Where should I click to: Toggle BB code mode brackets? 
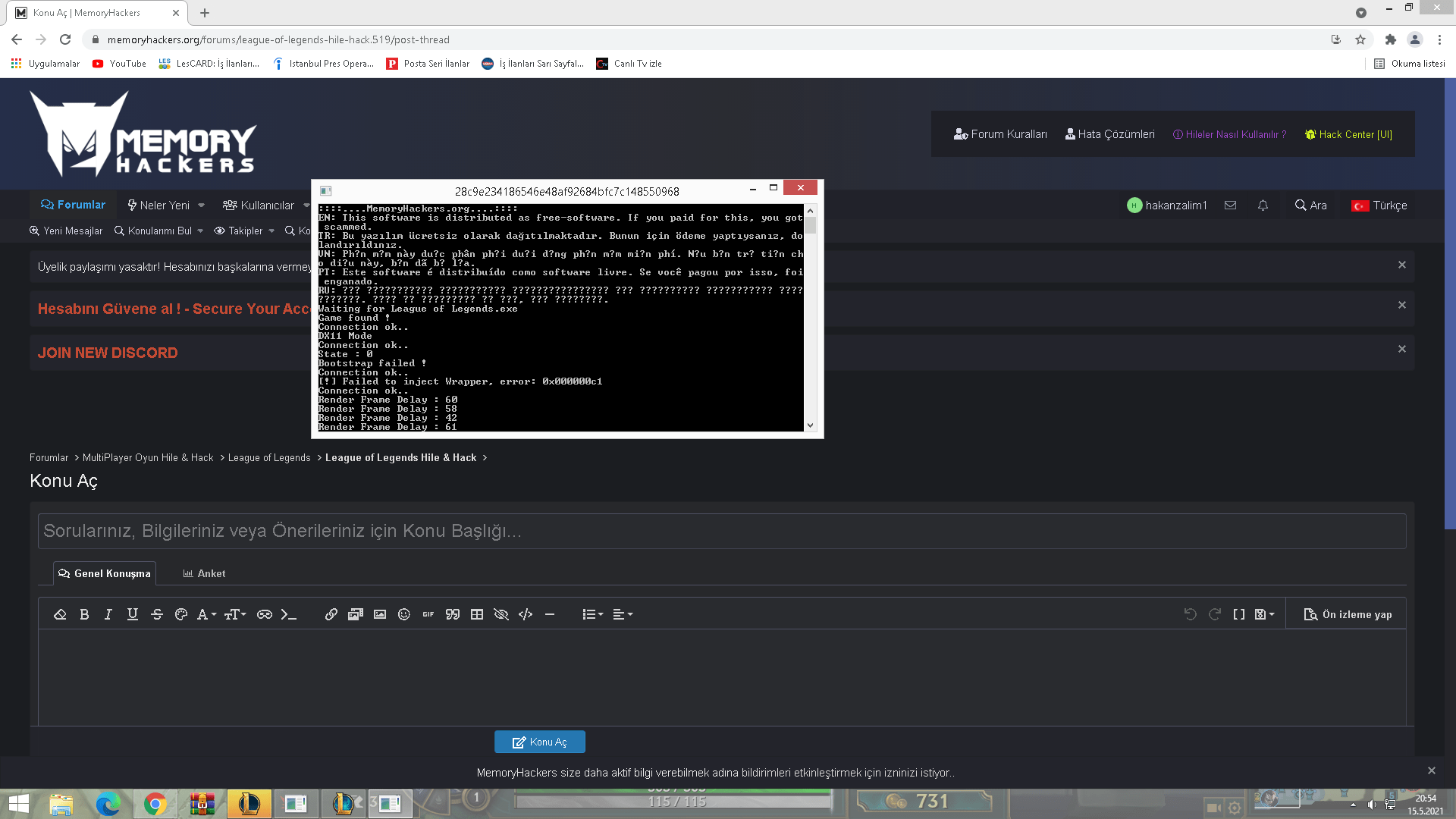point(1239,614)
